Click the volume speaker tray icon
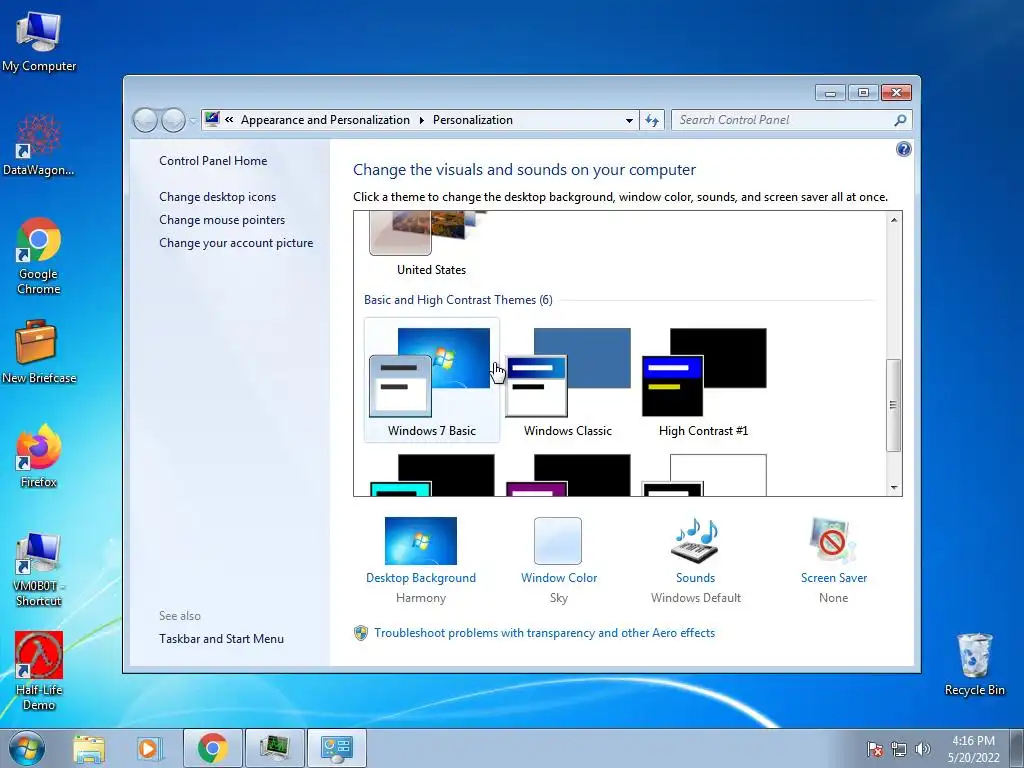 coord(923,749)
